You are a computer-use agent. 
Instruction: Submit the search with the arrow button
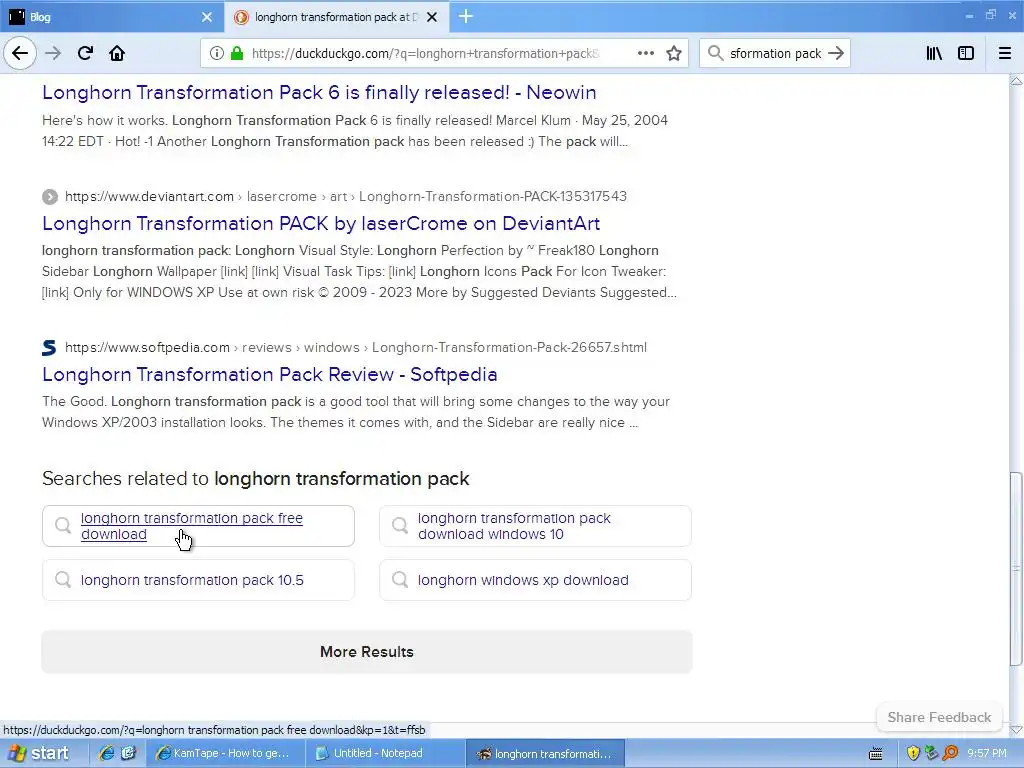tap(835, 53)
